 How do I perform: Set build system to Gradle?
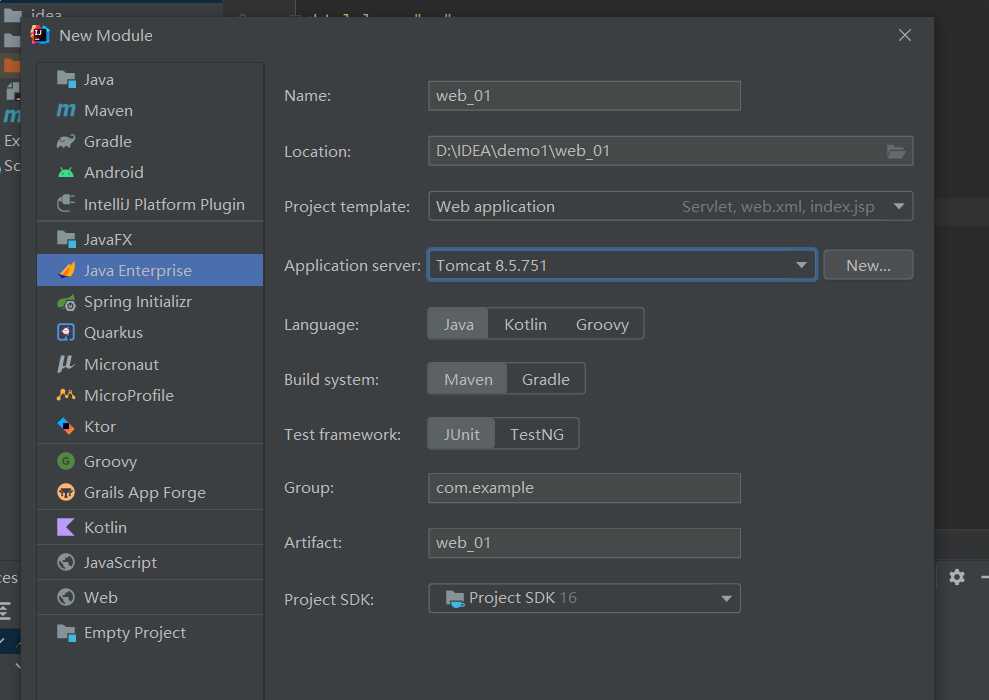coord(545,379)
